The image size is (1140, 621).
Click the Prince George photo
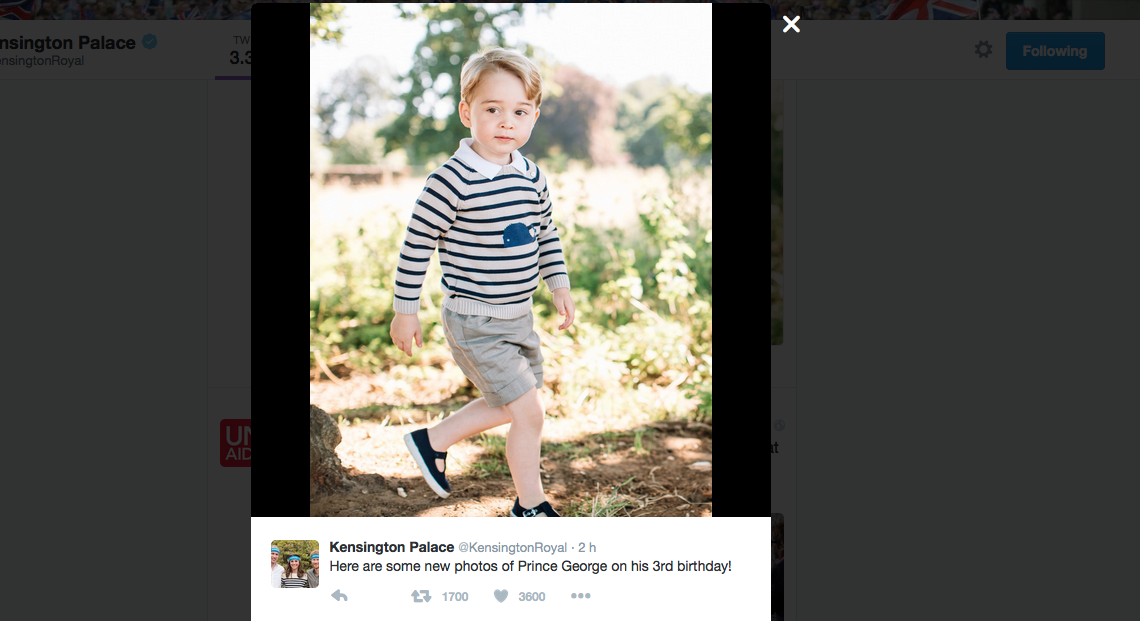point(510,260)
